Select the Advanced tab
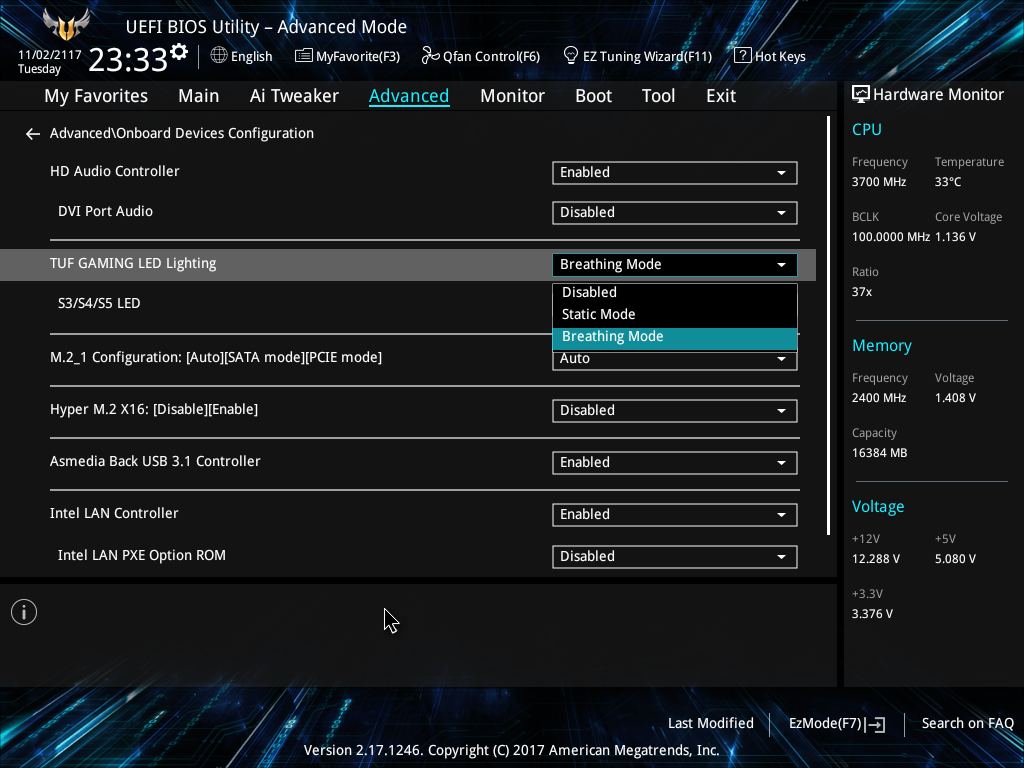Screen dimensions: 1024x768 coord(409,96)
